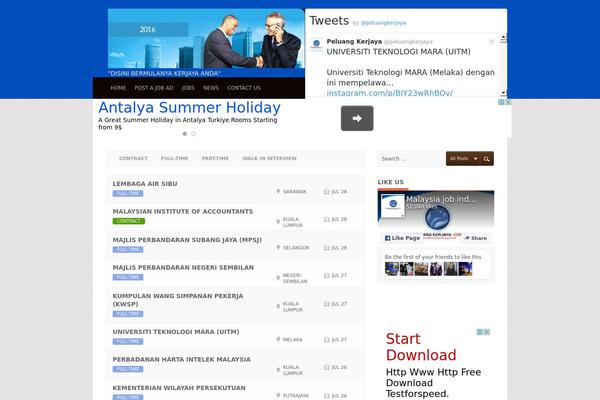Click Full Time badge under Subang Jaya (MPSJ)

pos(128,250)
